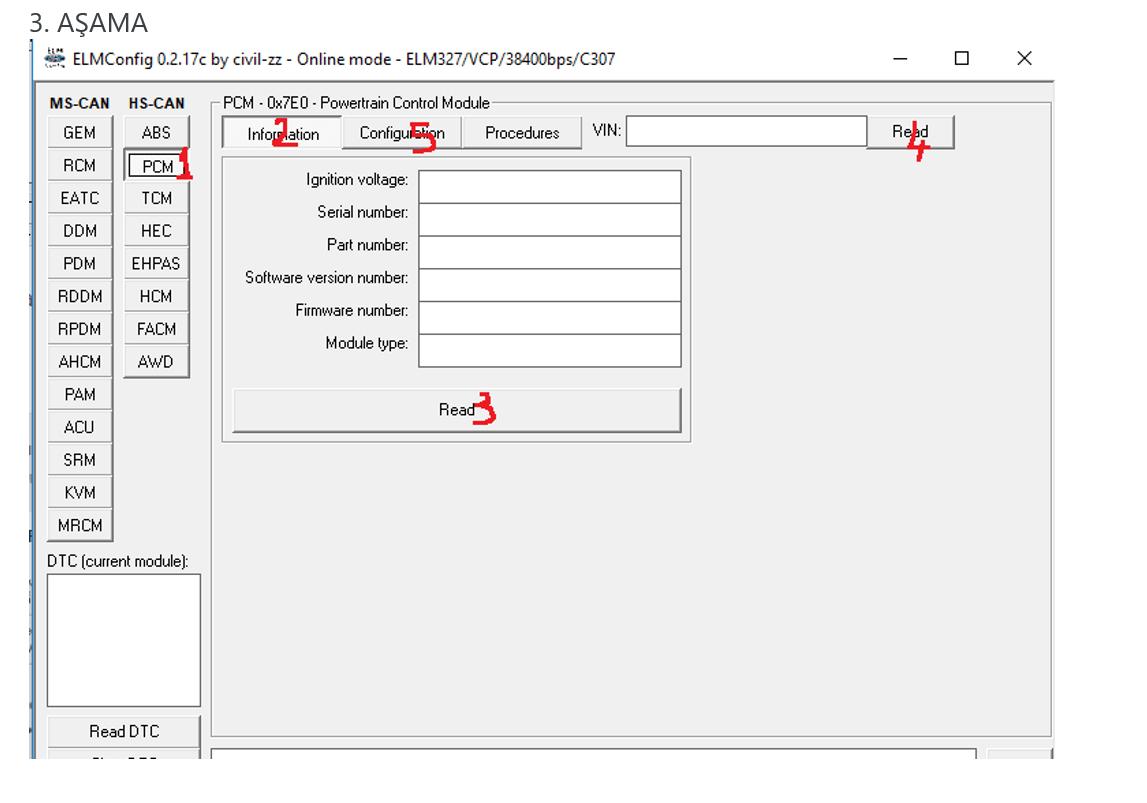Viewport: 1147px width, 803px height.
Task: Select the KVM module button
Action: pos(80,493)
